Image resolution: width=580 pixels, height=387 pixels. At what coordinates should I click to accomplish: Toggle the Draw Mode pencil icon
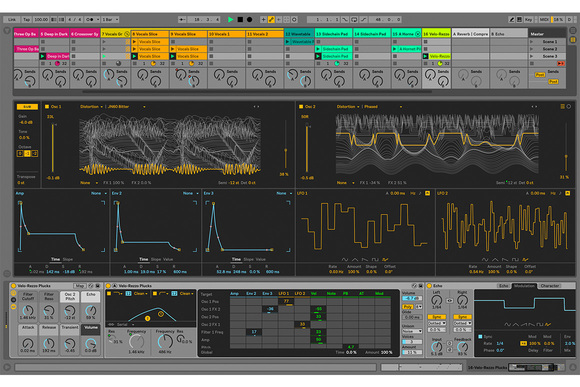click(x=512, y=19)
